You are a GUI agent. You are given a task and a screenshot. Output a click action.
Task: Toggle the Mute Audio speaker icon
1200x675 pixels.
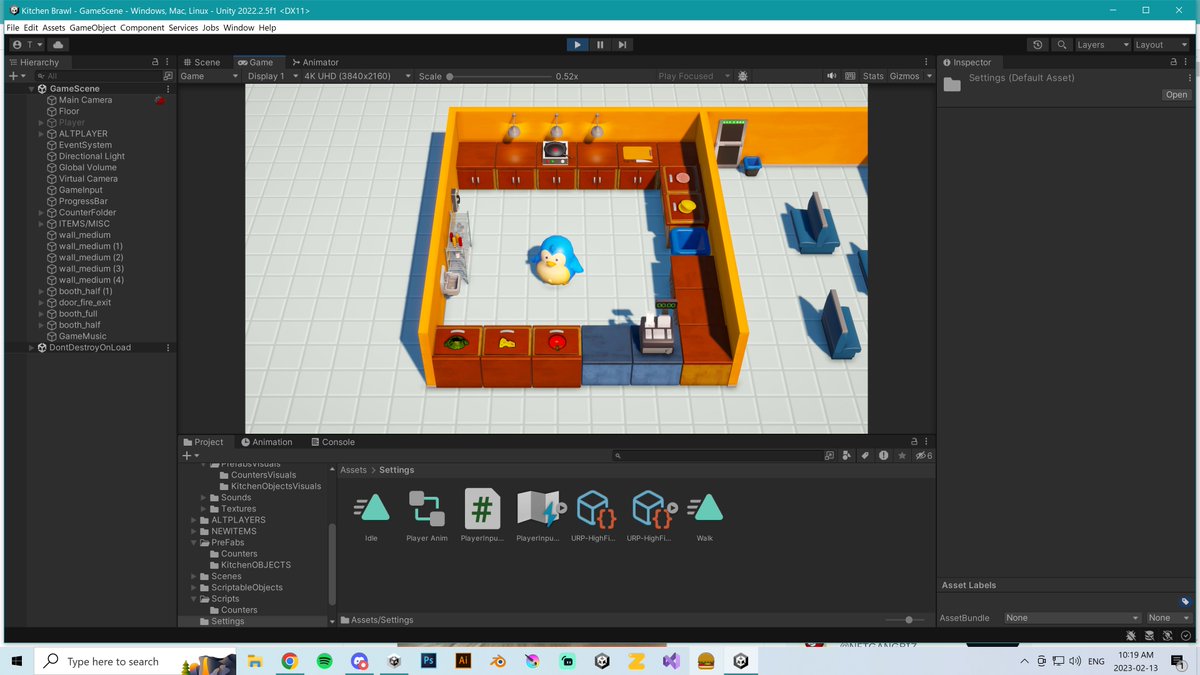(831, 76)
